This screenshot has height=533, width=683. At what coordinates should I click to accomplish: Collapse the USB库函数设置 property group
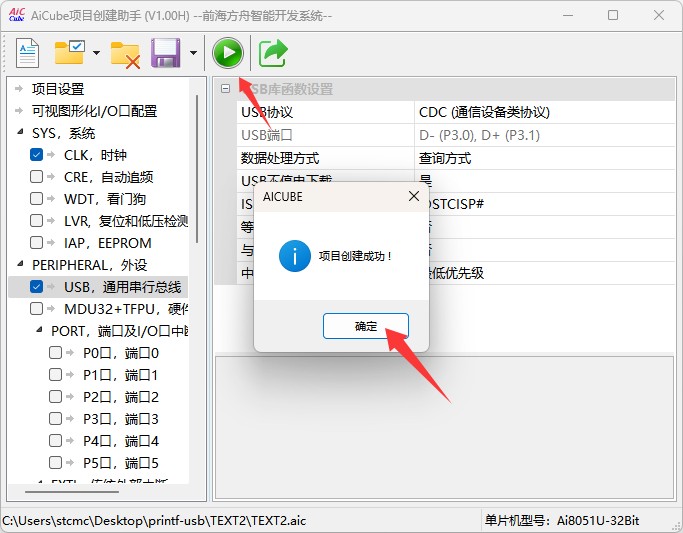pyautogui.click(x=225, y=88)
